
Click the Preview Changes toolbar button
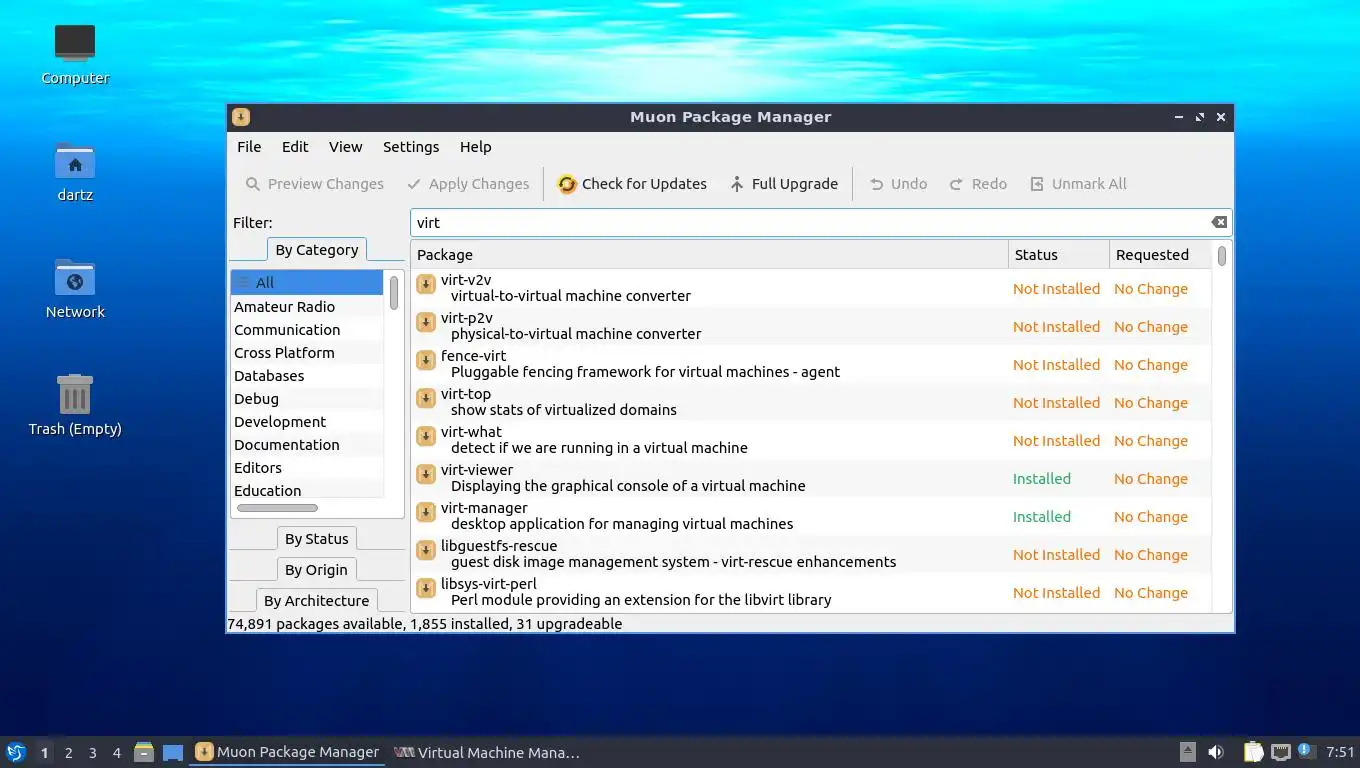pos(314,184)
